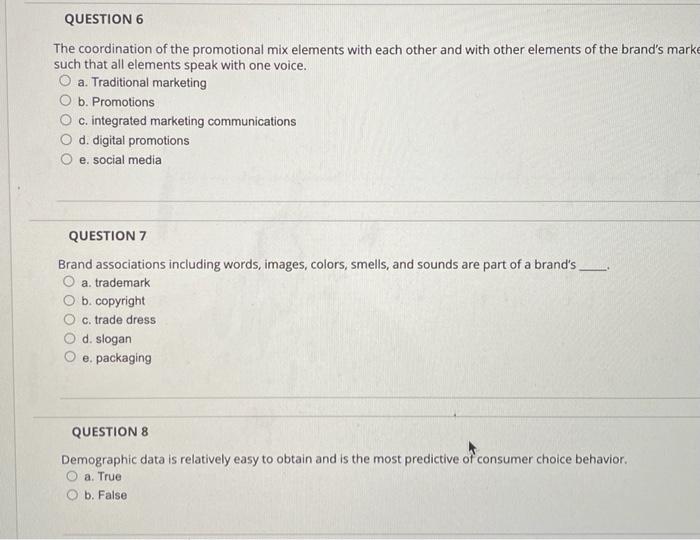Click the Question 7 brand associations prompt
700x540 pixels.
(334, 265)
